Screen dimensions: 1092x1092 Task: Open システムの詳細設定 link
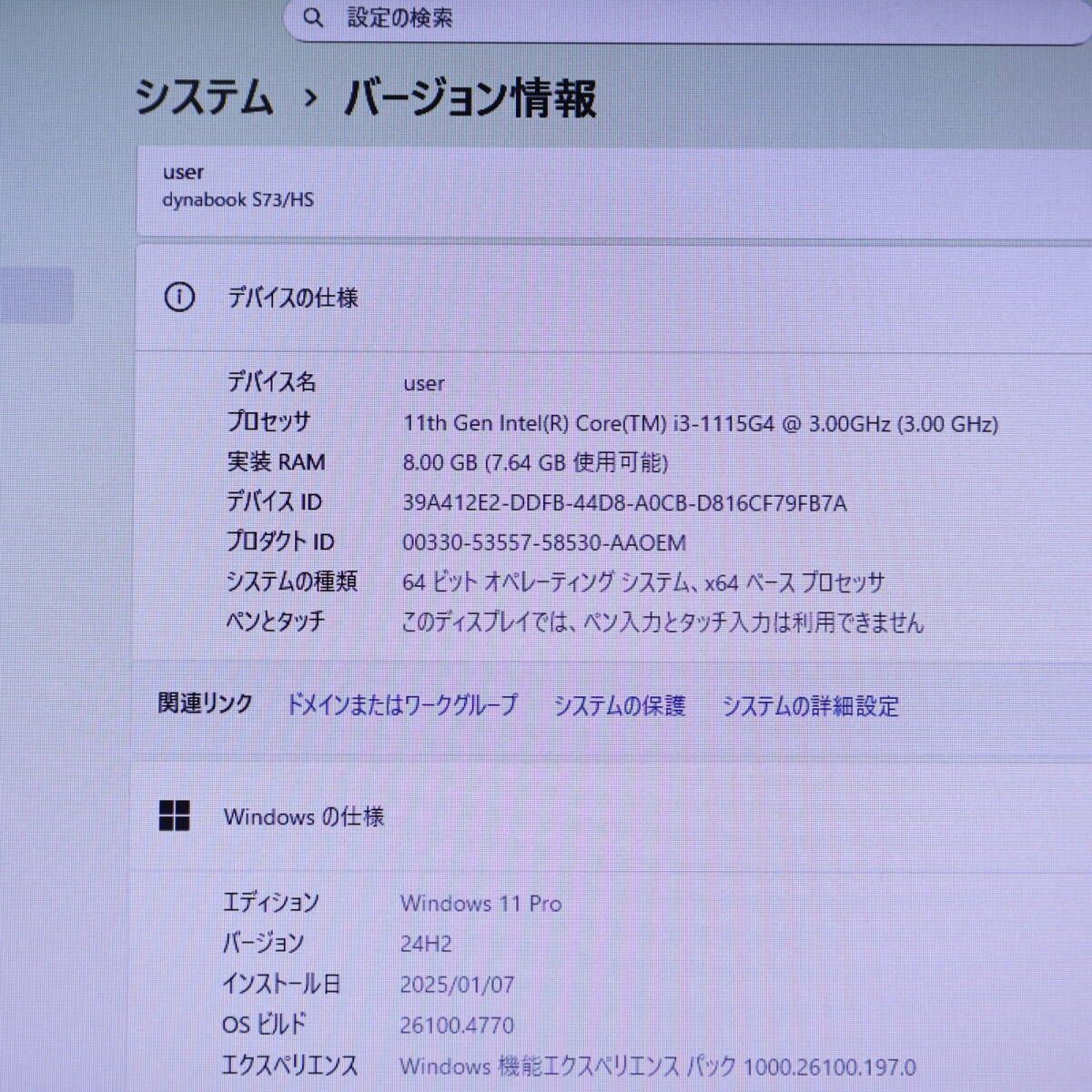(x=811, y=705)
